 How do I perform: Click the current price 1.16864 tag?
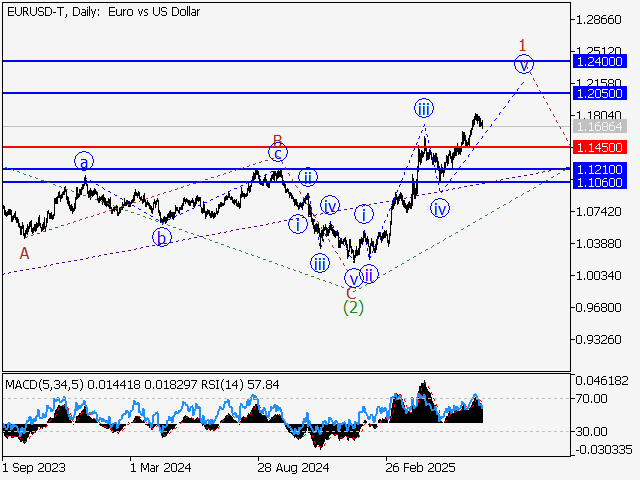point(601,127)
